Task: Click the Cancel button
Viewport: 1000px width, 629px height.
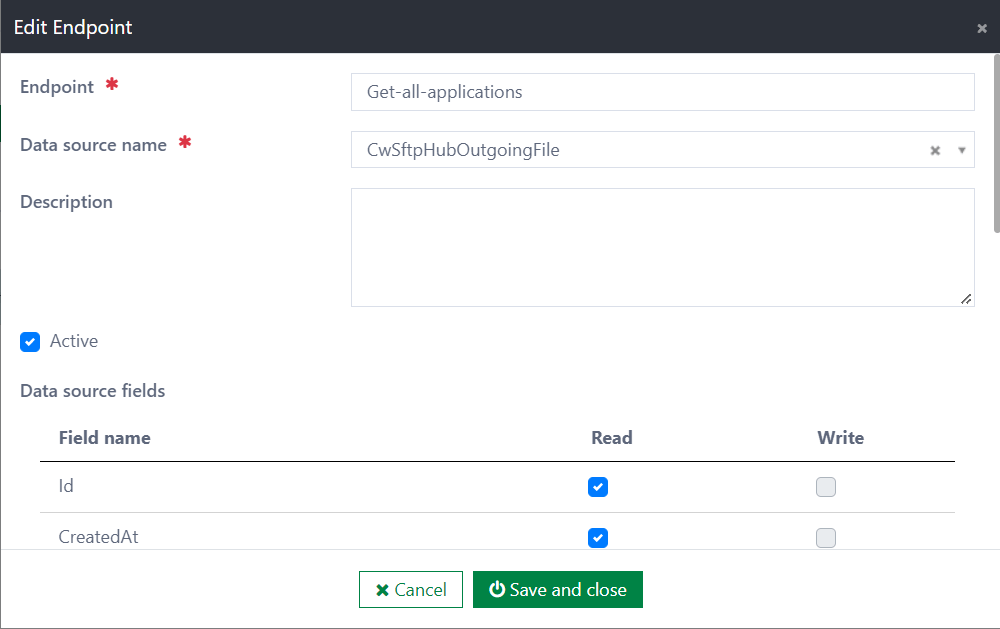Action: tap(410, 589)
